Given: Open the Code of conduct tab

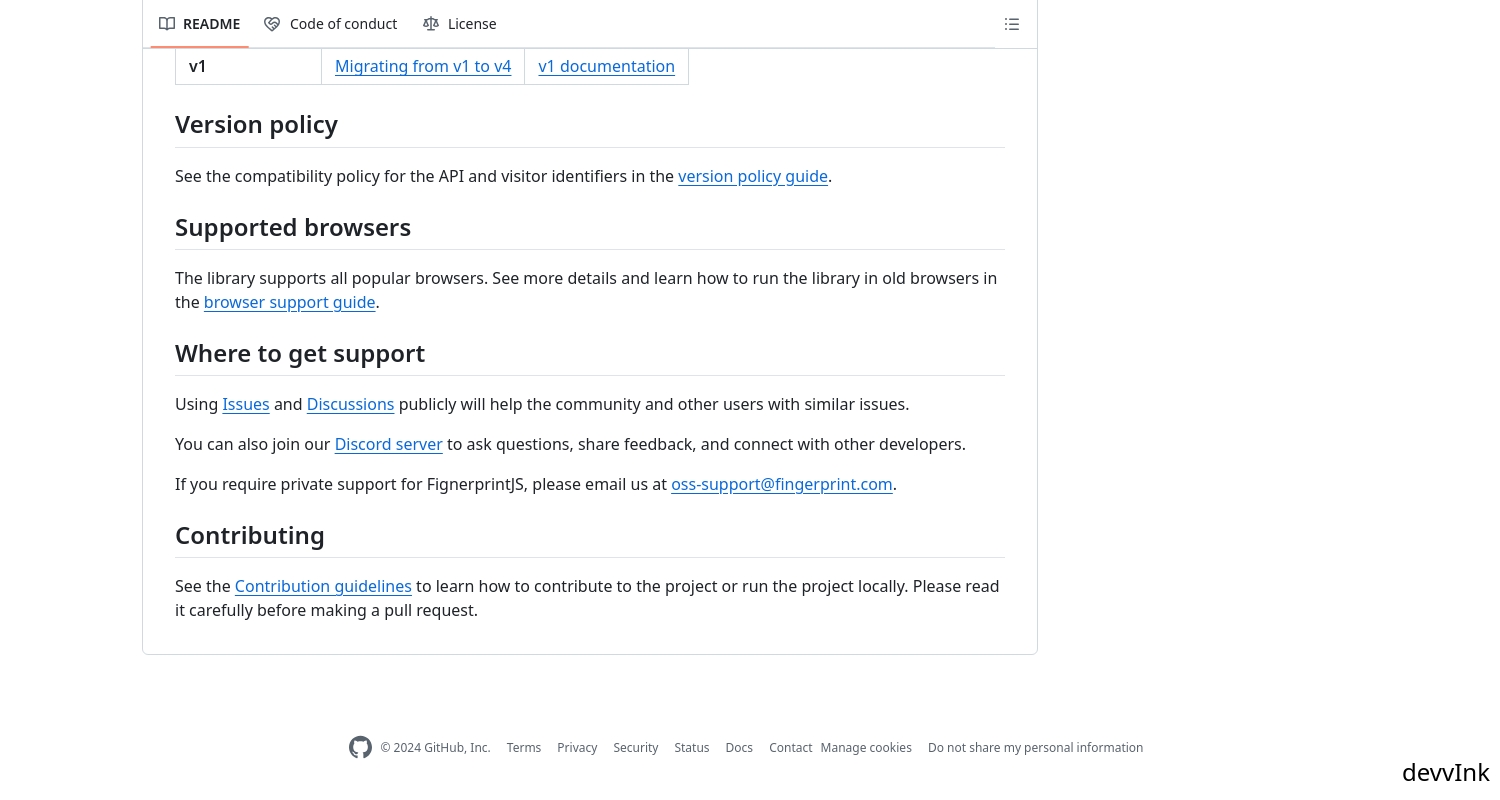Looking at the screenshot, I should point(331,24).
